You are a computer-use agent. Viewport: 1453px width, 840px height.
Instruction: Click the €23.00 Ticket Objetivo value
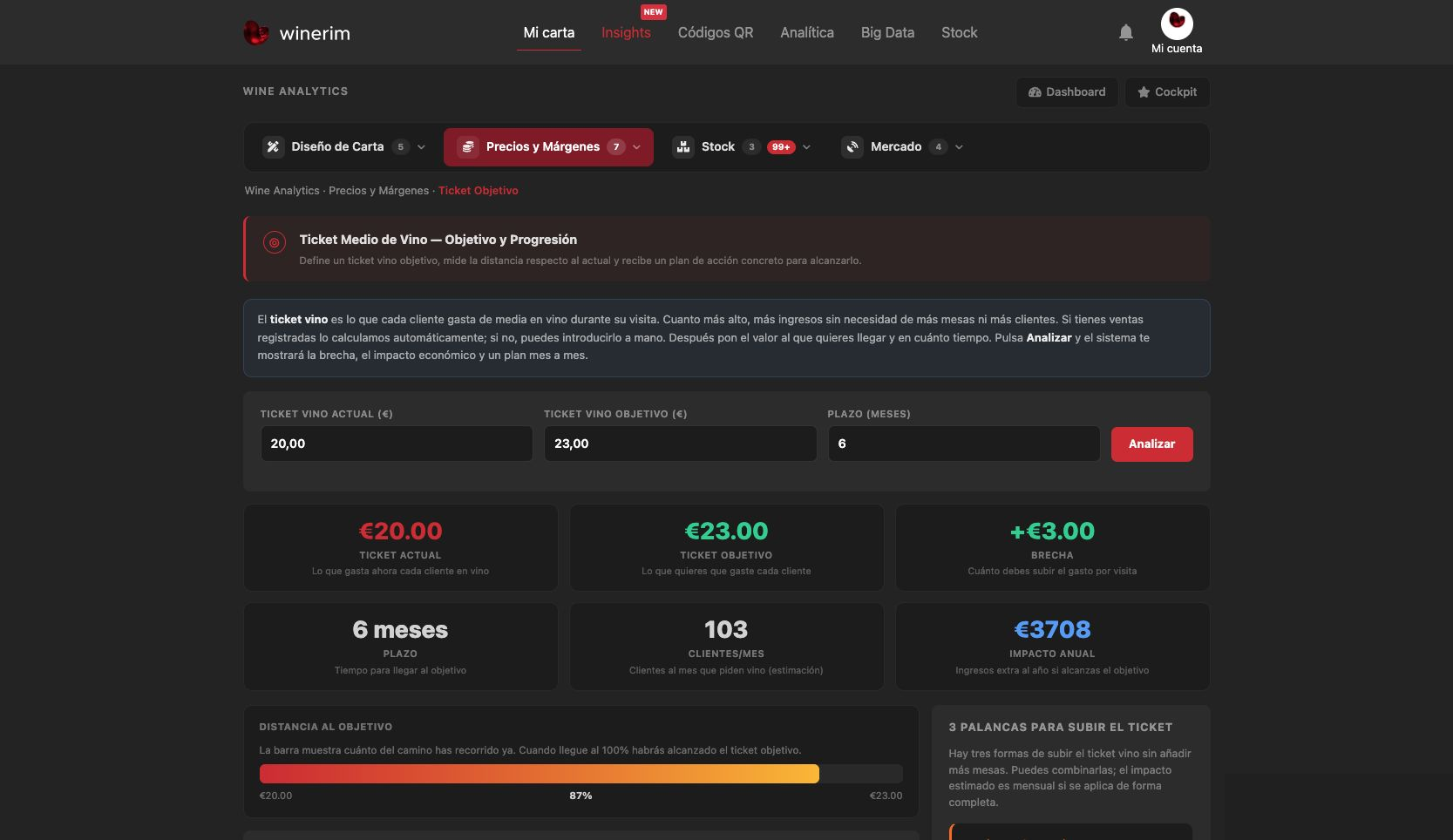coord(726,532)
